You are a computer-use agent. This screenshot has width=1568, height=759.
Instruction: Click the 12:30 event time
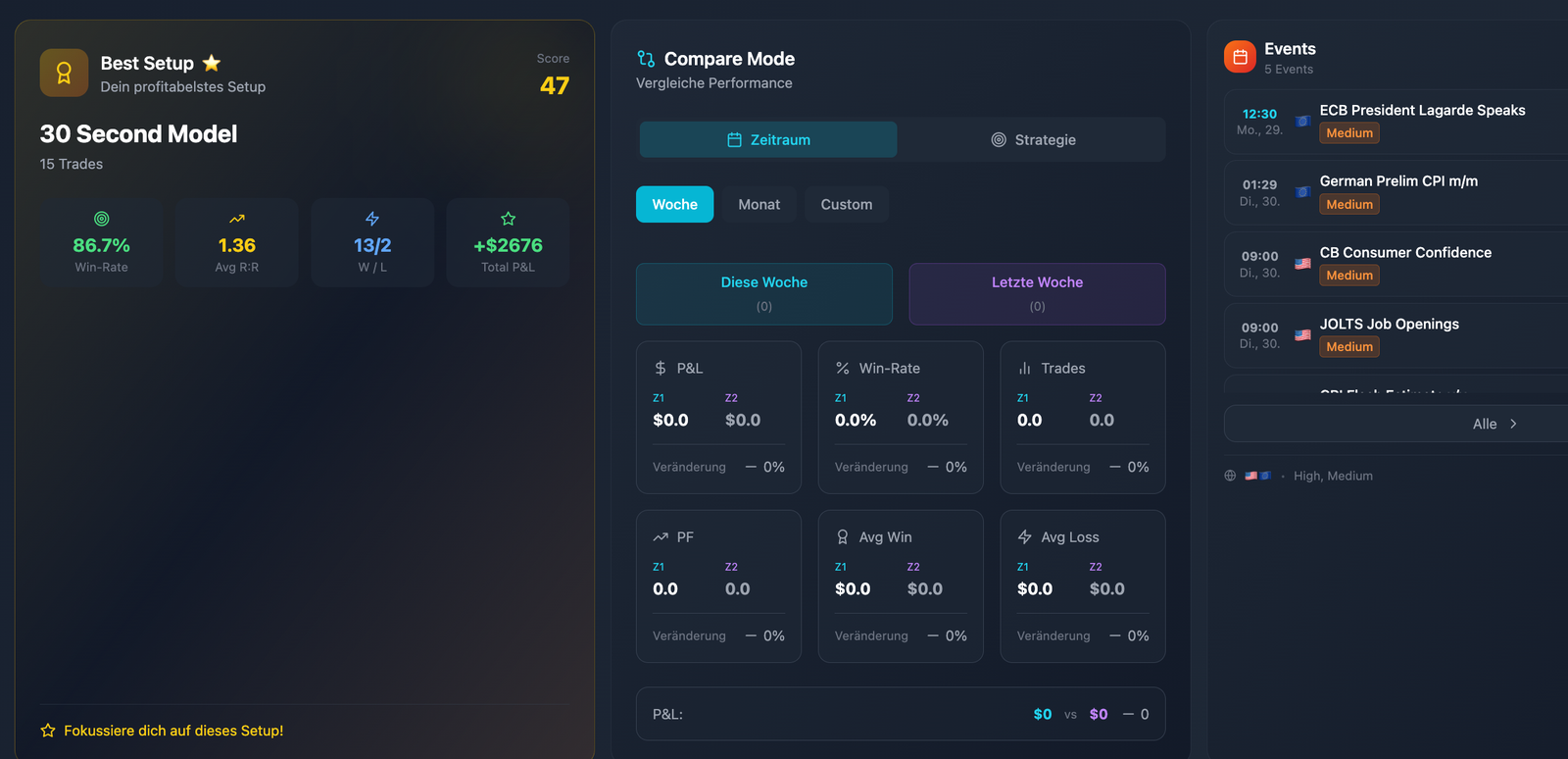click(x=1259, y=114)
